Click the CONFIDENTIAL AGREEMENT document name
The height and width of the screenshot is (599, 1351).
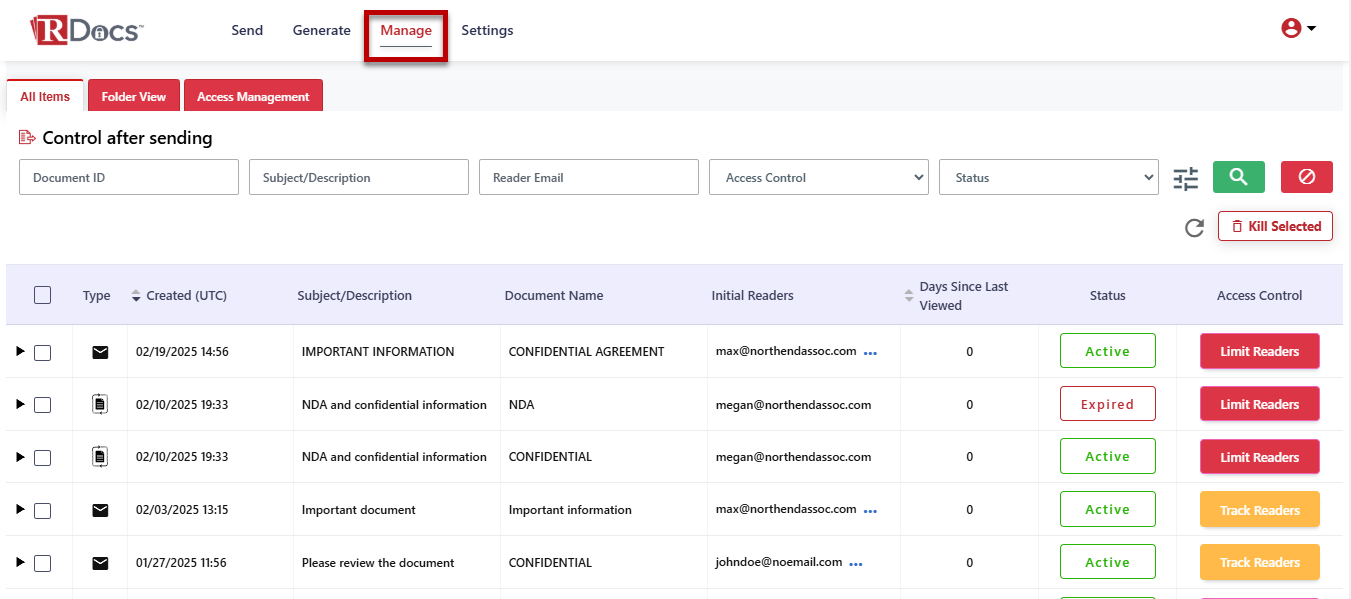(x=586, y=352)
